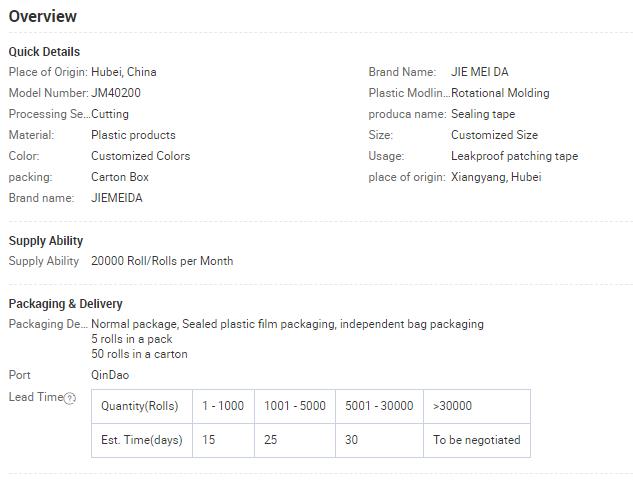Click the truncated Plastic Modlin... label

(x=409, y=93)
